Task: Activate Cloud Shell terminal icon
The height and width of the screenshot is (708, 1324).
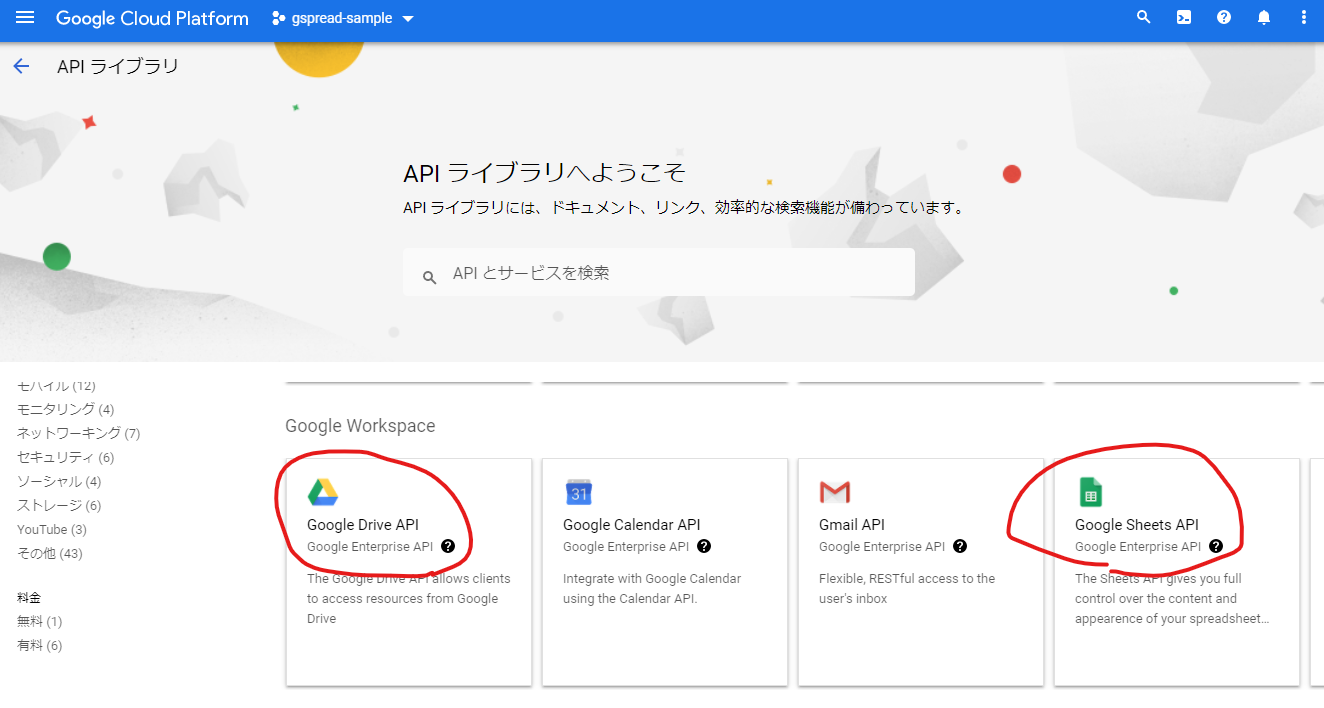Action: click(1184, 18)
